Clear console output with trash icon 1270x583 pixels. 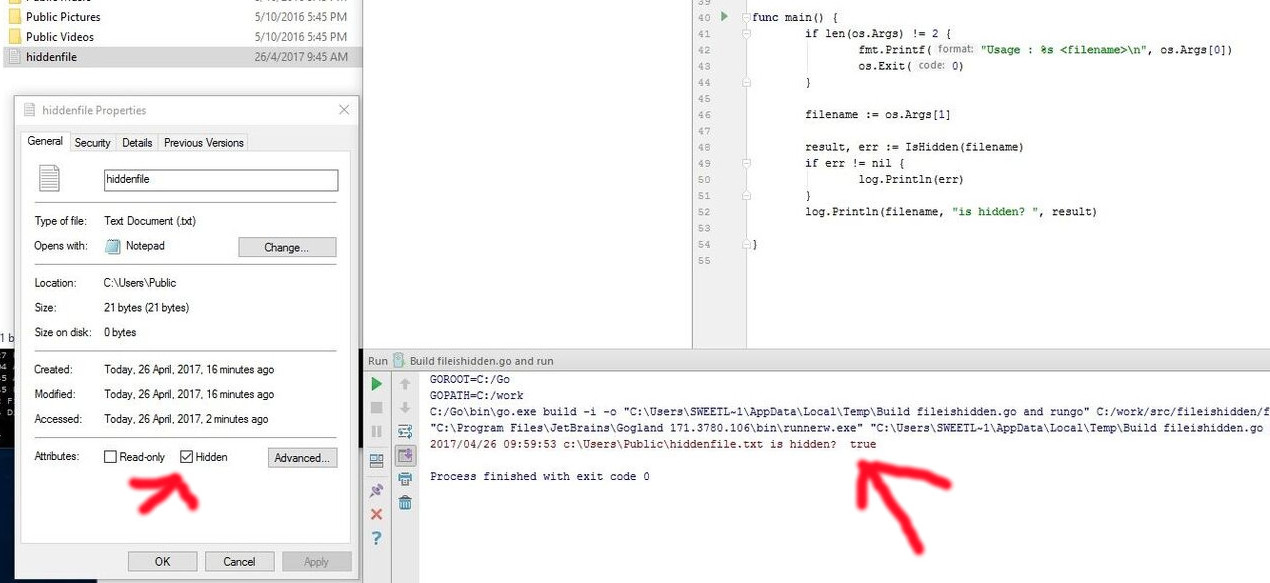(404, 501)
